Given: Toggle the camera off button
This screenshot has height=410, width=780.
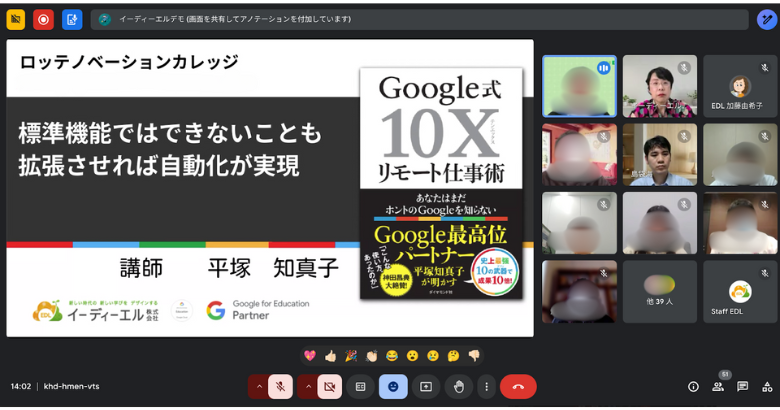Looking at the screenshot, I should 329,387.
